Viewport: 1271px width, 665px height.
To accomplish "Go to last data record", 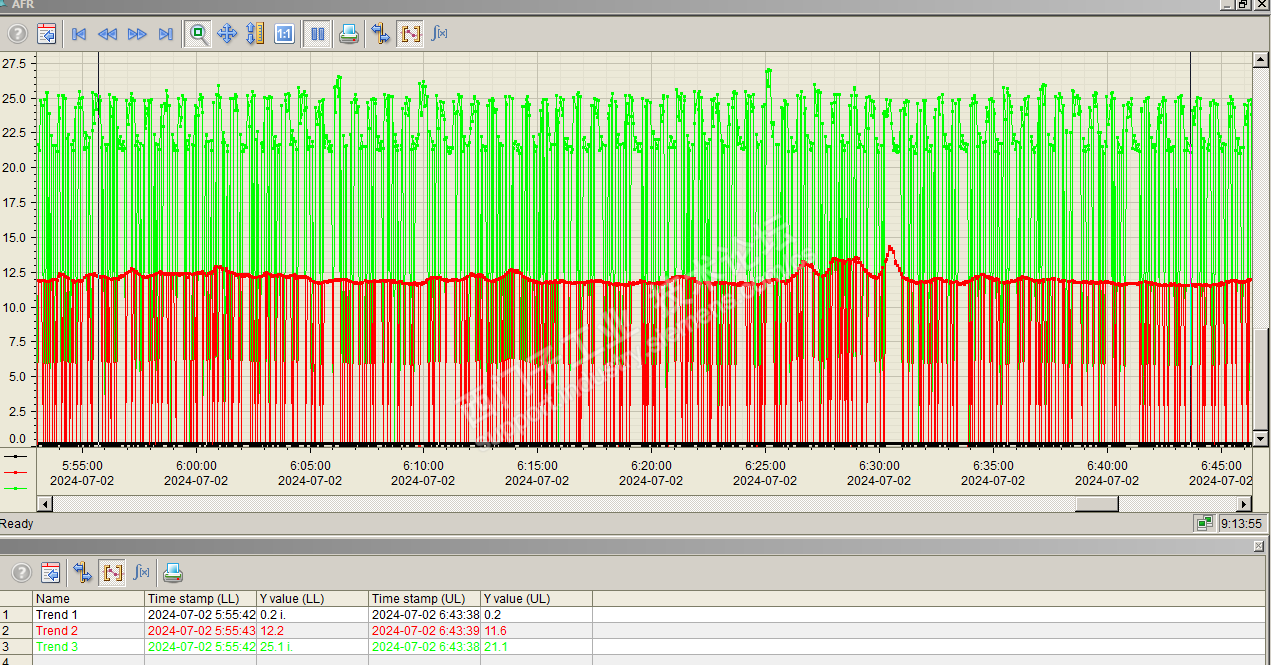I will 166,34.
